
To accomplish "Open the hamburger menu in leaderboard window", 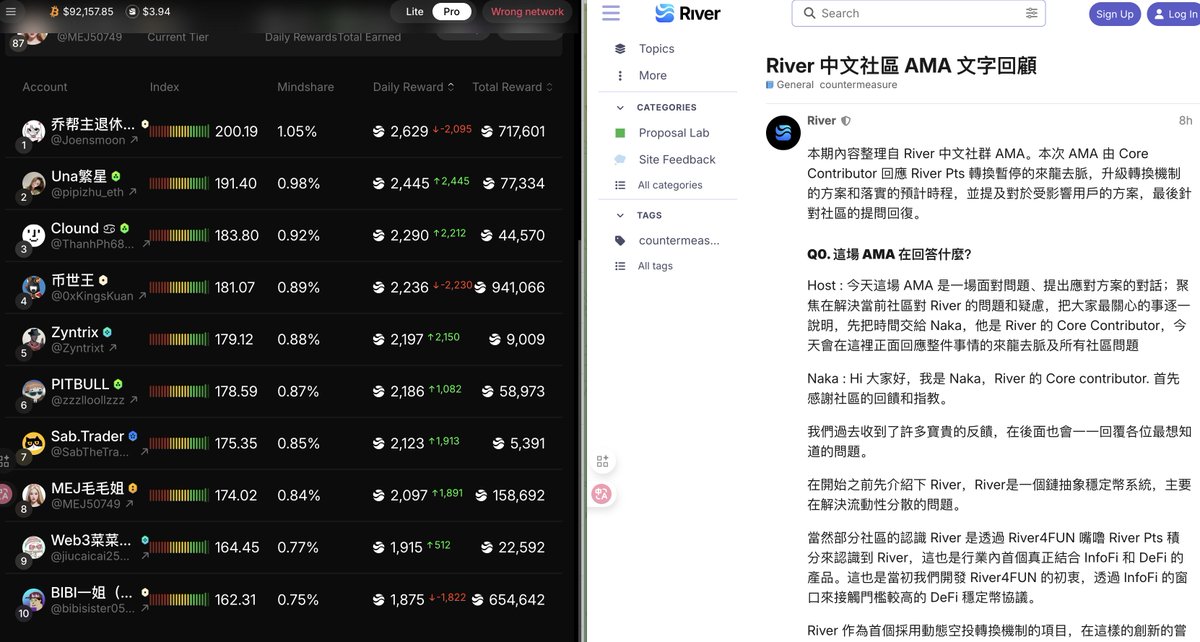I will point(12,11).
